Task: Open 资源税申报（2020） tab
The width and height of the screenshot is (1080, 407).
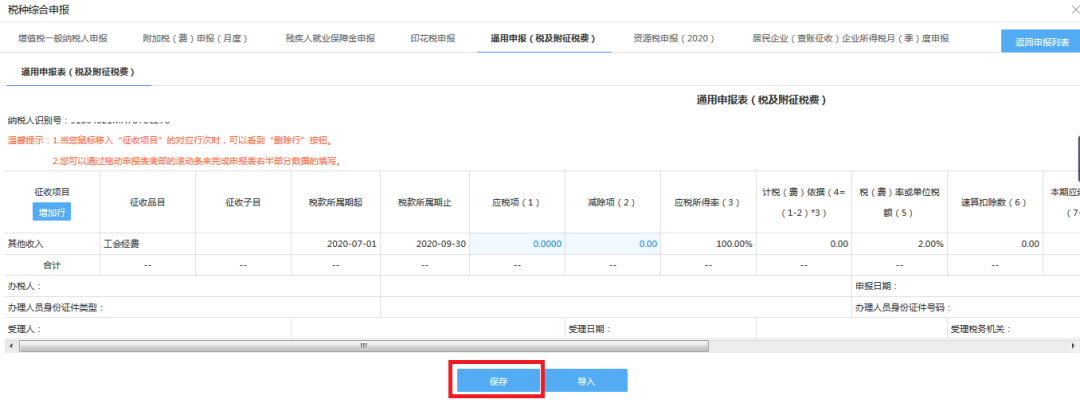Action: coord(674,39)
